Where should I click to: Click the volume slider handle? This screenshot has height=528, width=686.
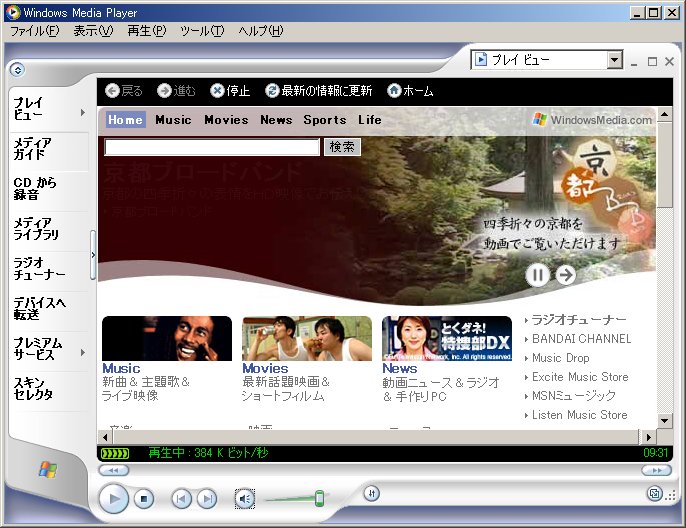pos(319,497)
